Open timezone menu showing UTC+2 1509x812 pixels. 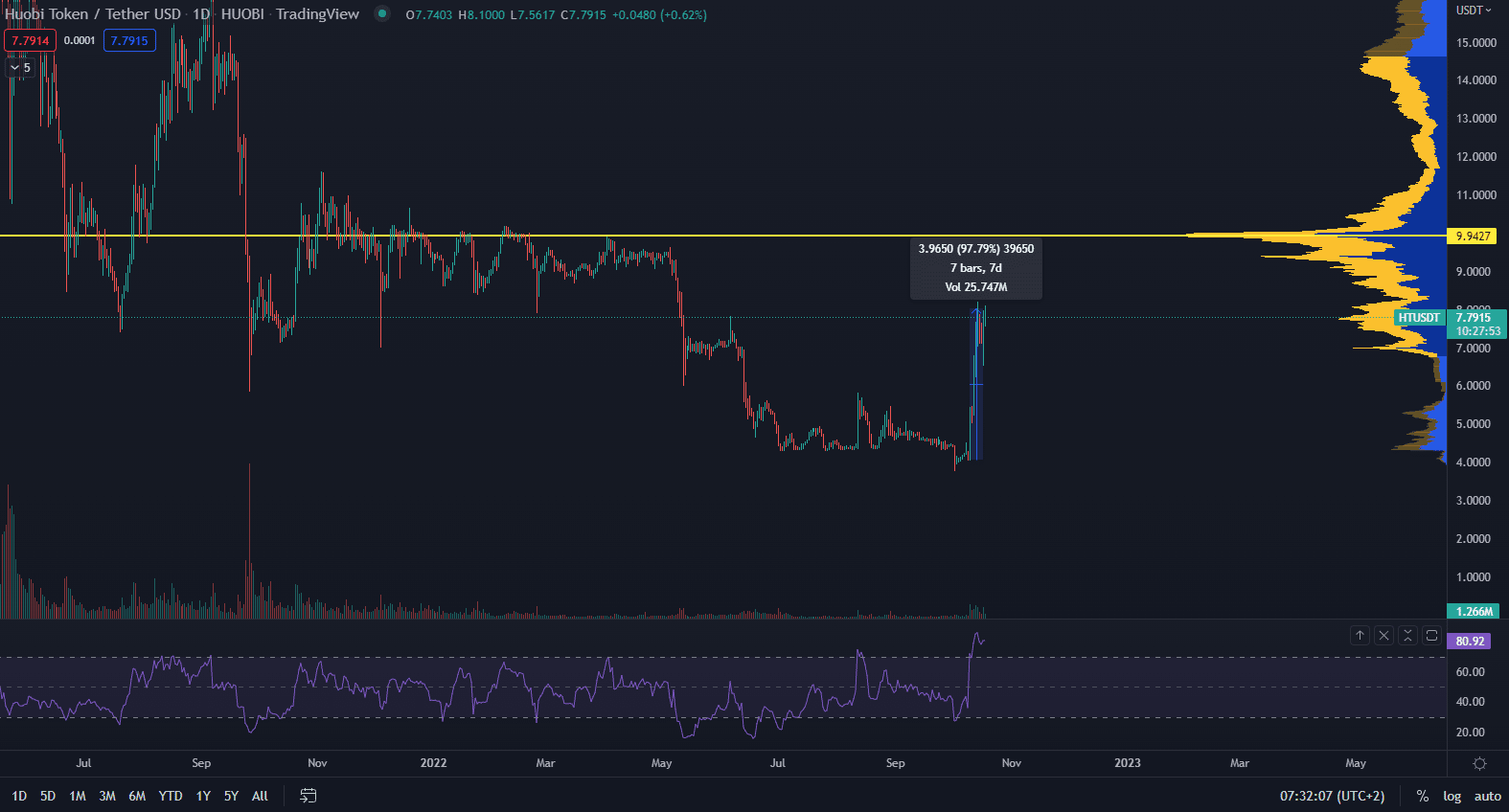click(1332, 796)
